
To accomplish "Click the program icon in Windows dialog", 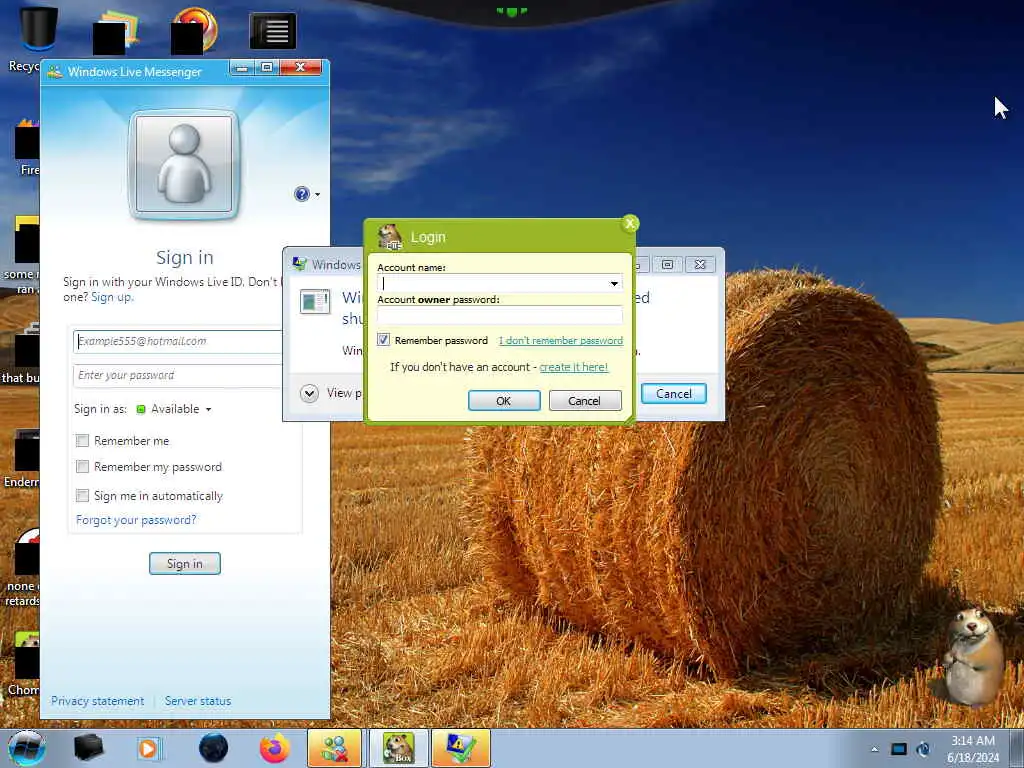I will click(315, 302).
